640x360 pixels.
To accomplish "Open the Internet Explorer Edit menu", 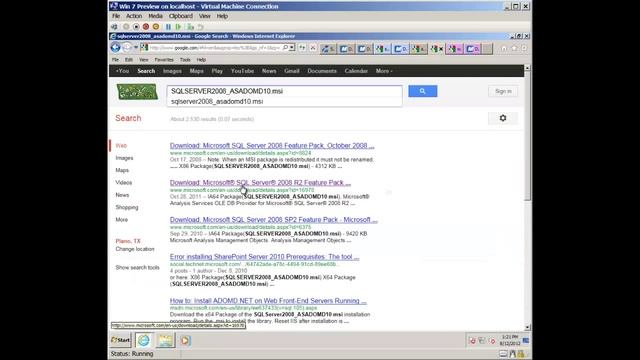I will coord(129,60).
